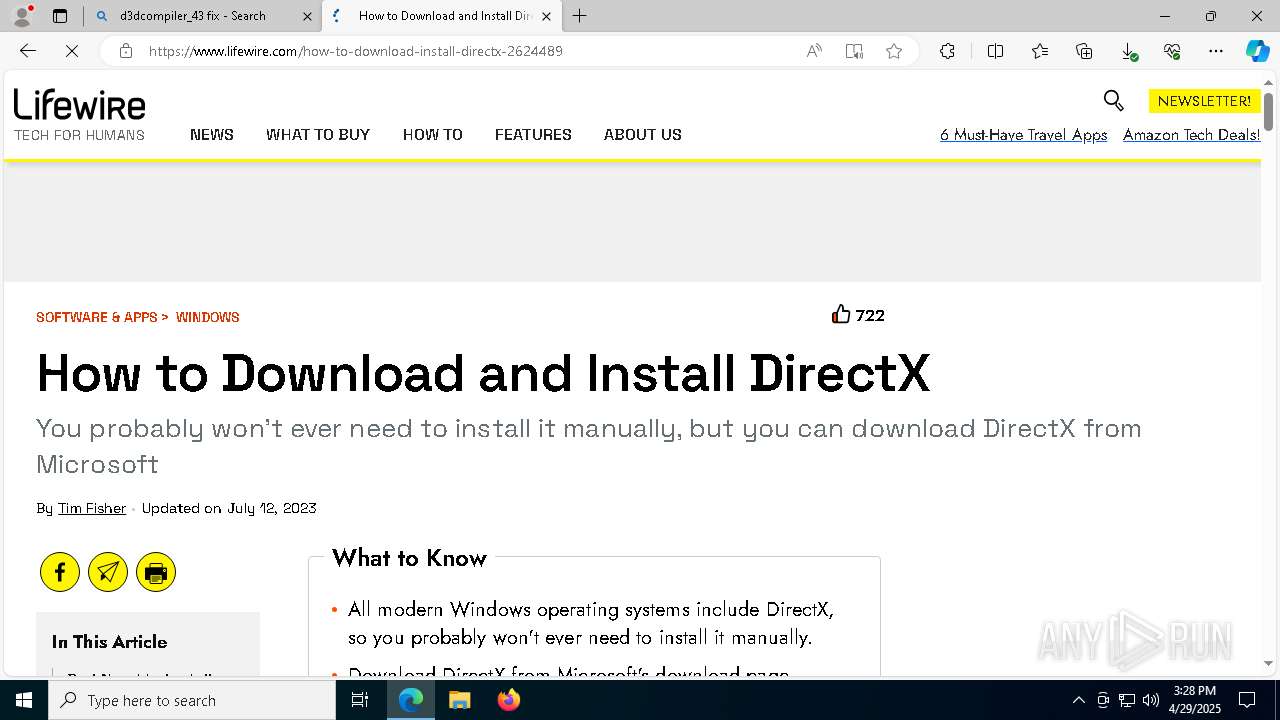Viewport: 1280px width, 720px height.
Task: Open the Extensions puzzle icon
Action: [947, 51]
